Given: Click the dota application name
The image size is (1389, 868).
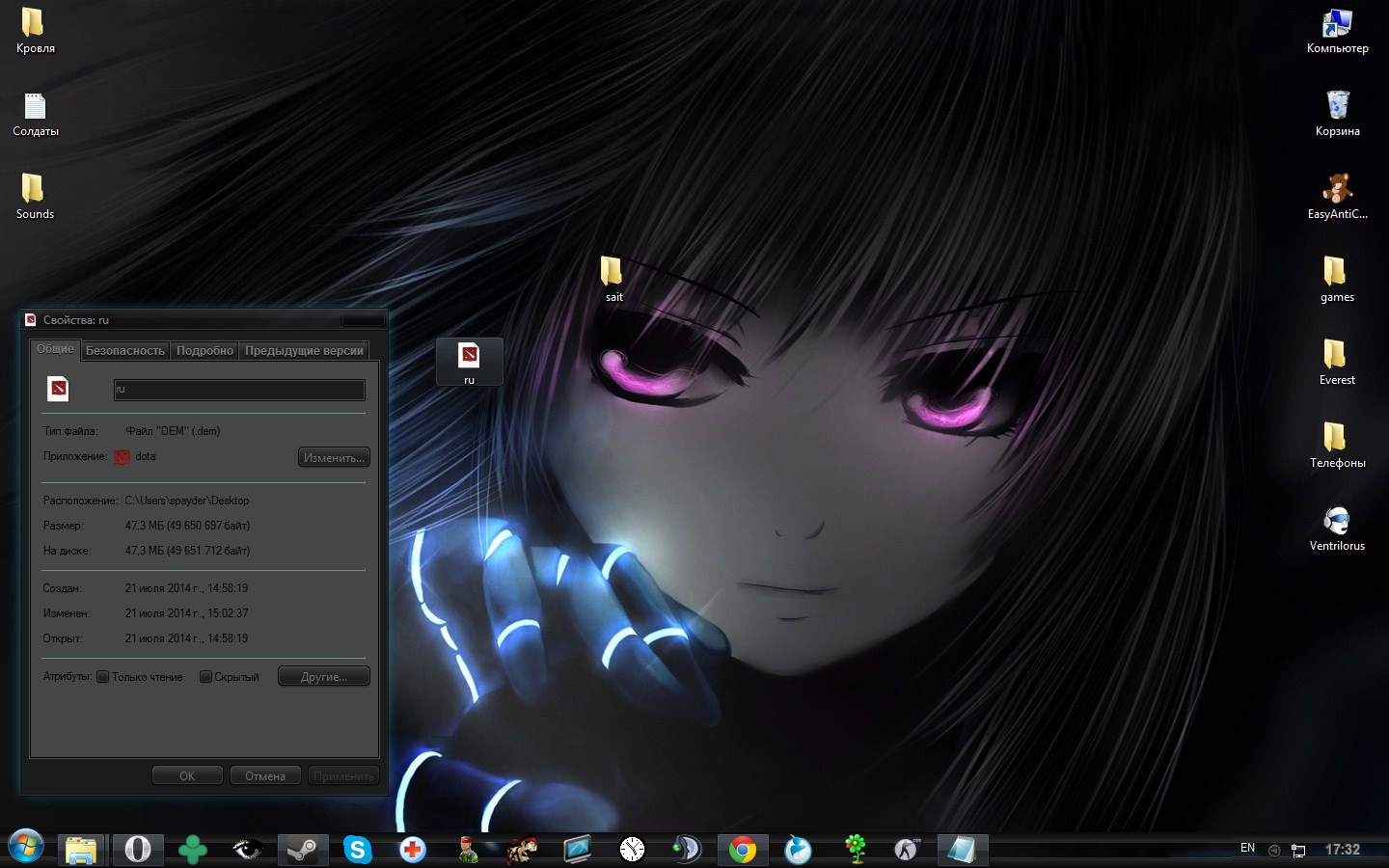Looking at the screenshot, I should pos(146,456).
